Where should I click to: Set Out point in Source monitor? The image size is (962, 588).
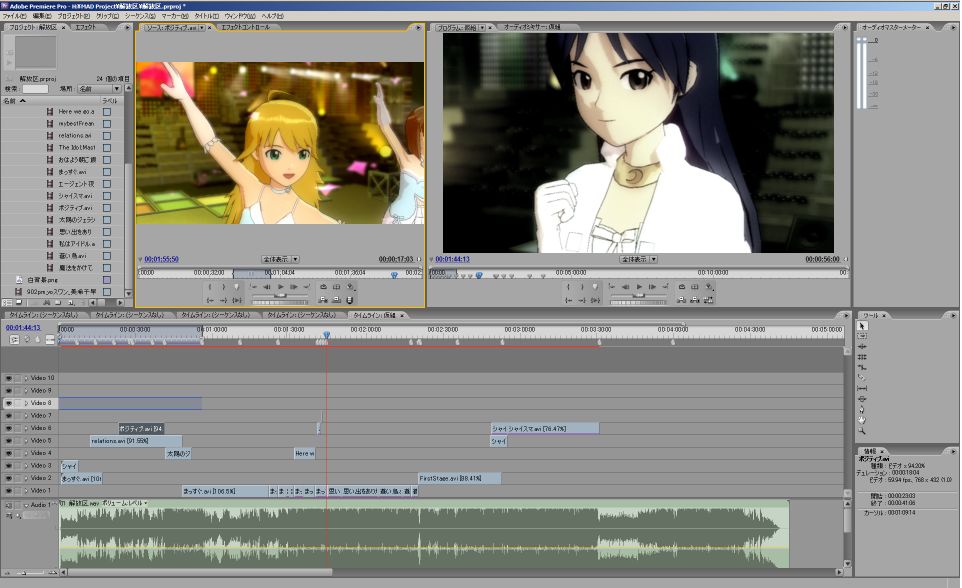pos(223,287)
